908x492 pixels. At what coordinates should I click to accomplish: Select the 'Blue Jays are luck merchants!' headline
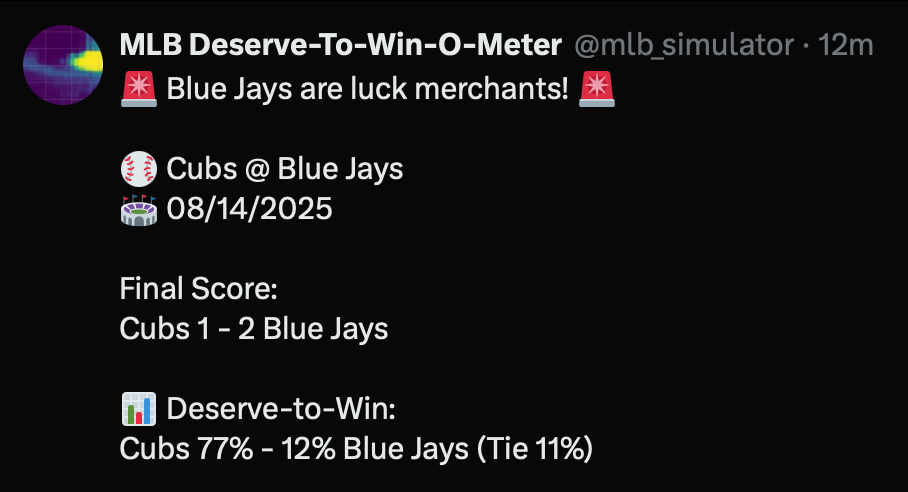367,90
